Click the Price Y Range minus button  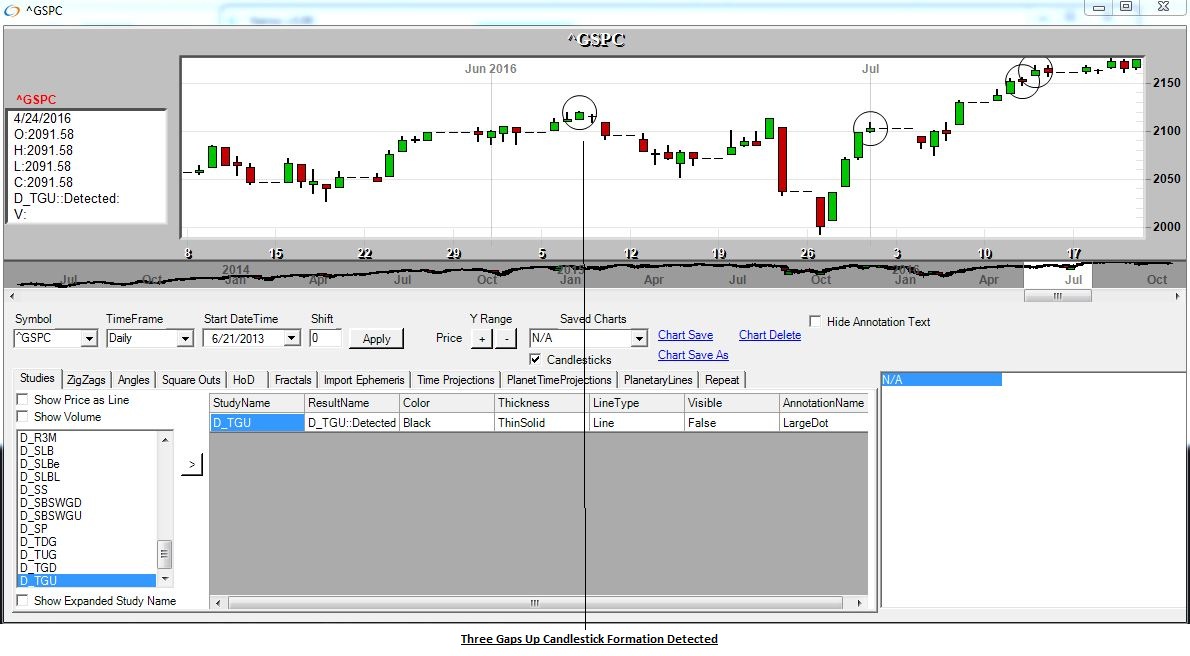click(505, 339)
